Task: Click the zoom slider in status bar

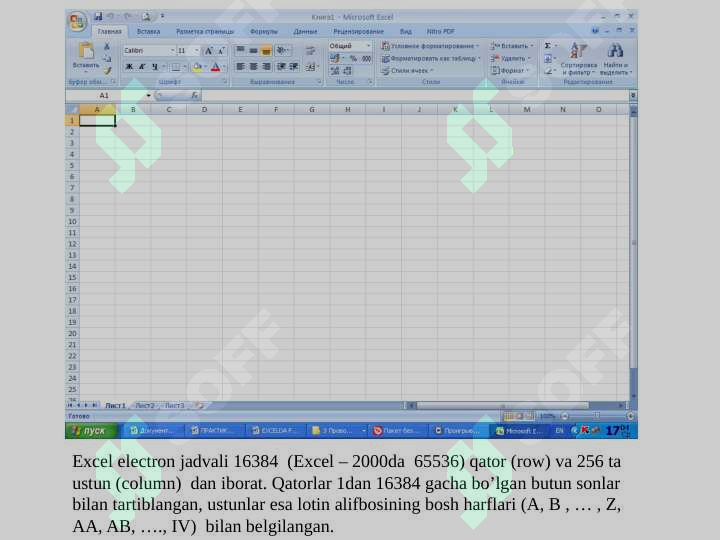Action: 596,416
